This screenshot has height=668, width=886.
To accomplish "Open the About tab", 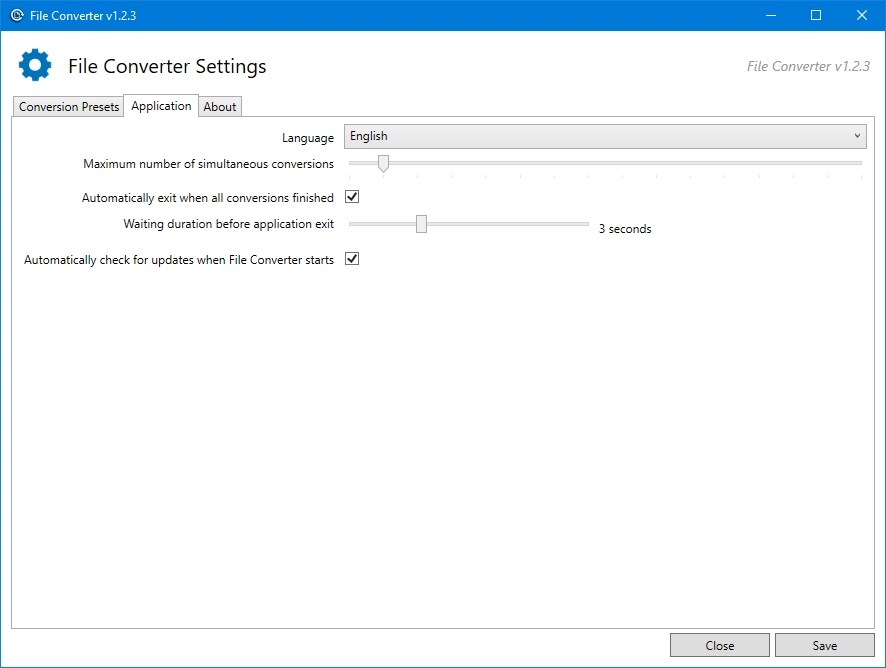I will [x=219, y=106].
